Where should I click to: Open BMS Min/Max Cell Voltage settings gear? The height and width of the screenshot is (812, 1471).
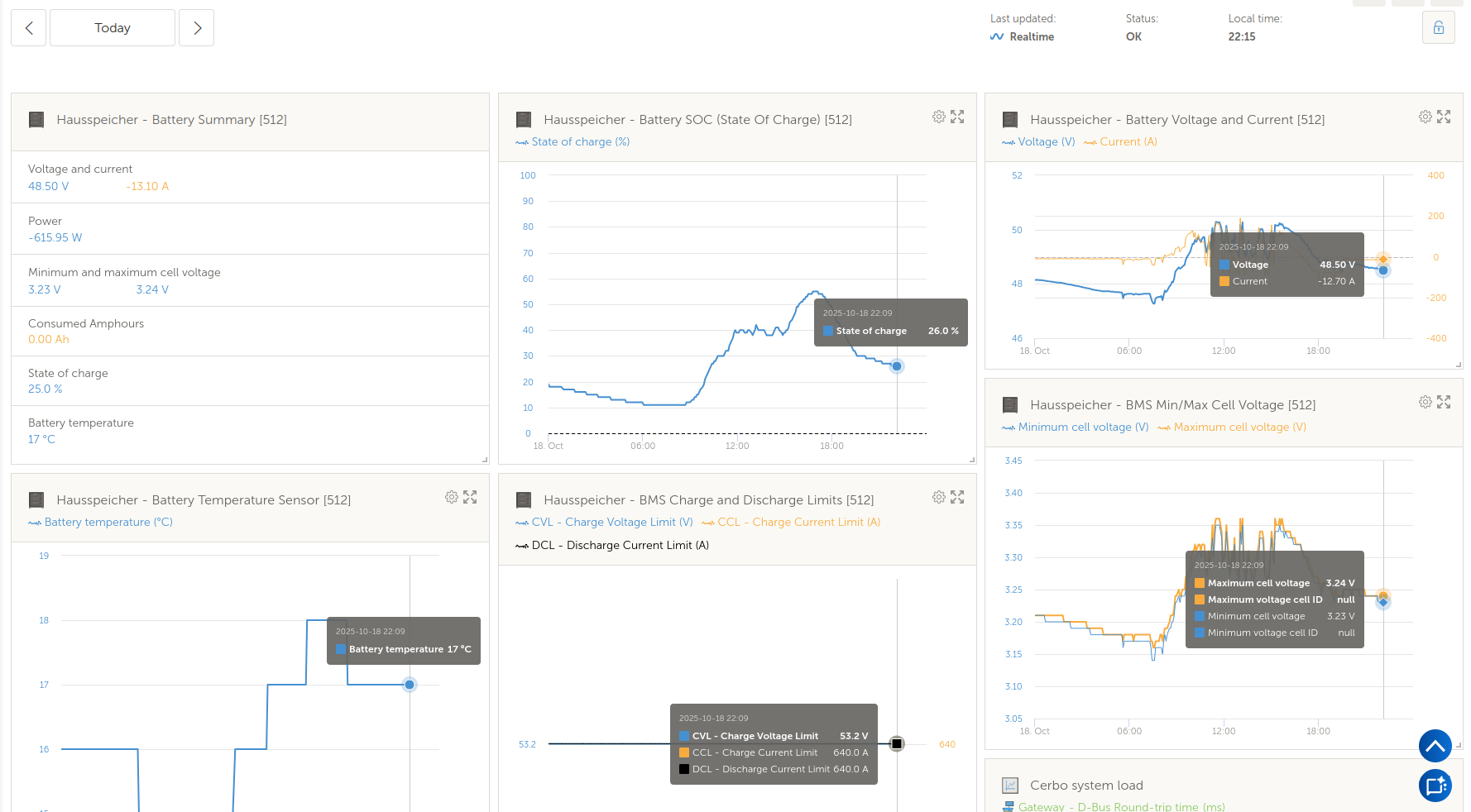(1425, 403)
